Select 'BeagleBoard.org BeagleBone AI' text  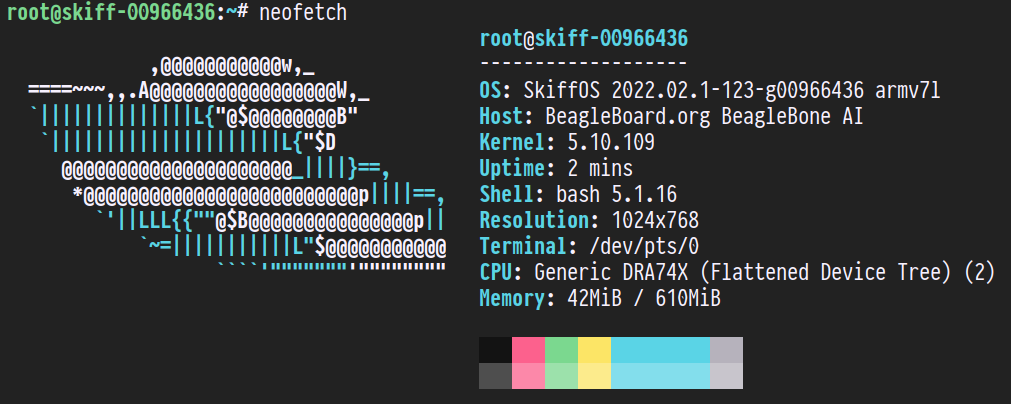coord(704,117)
